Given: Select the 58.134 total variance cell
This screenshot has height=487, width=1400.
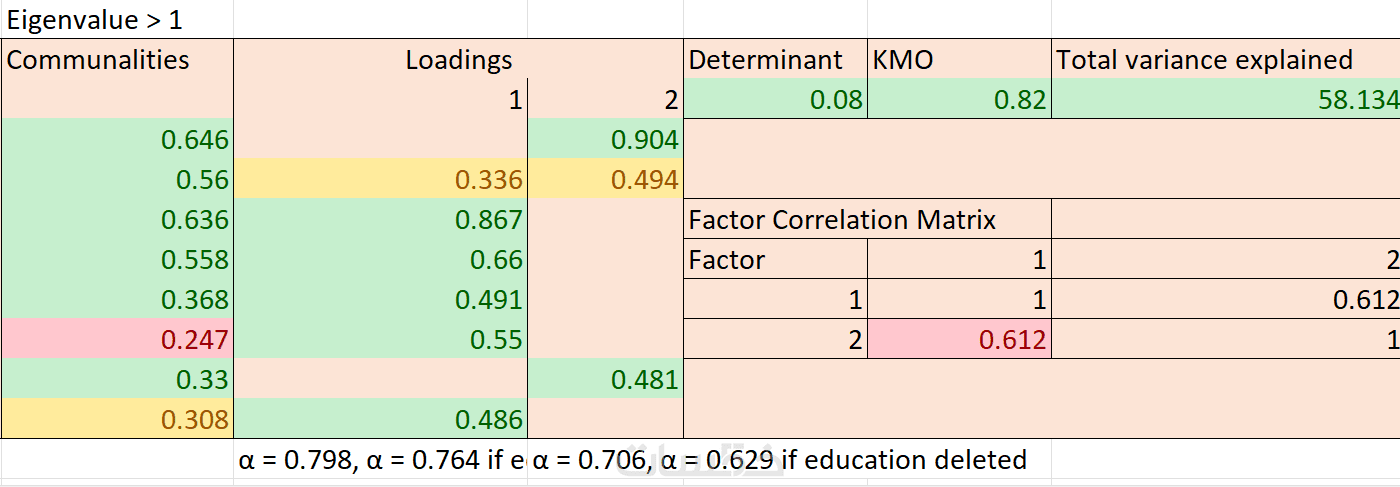Looking at the screenshot, I should point(1225,99).
